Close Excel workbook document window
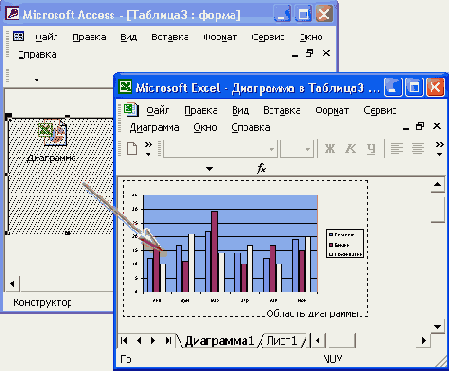 [437, 126]
